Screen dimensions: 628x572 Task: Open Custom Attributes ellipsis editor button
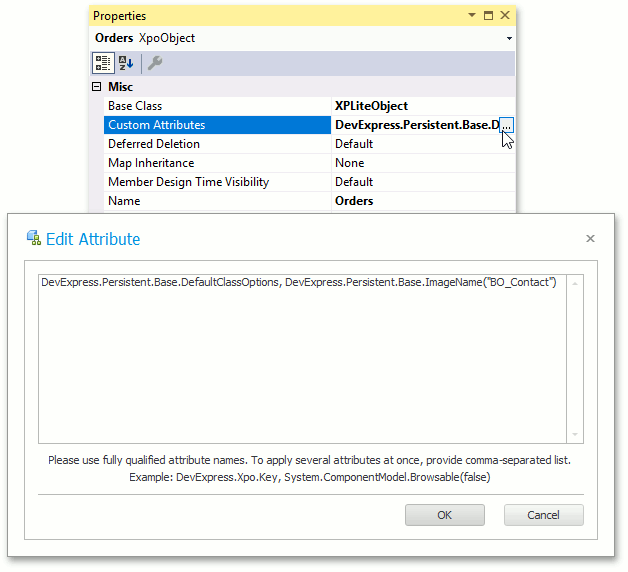click(506, 125)
